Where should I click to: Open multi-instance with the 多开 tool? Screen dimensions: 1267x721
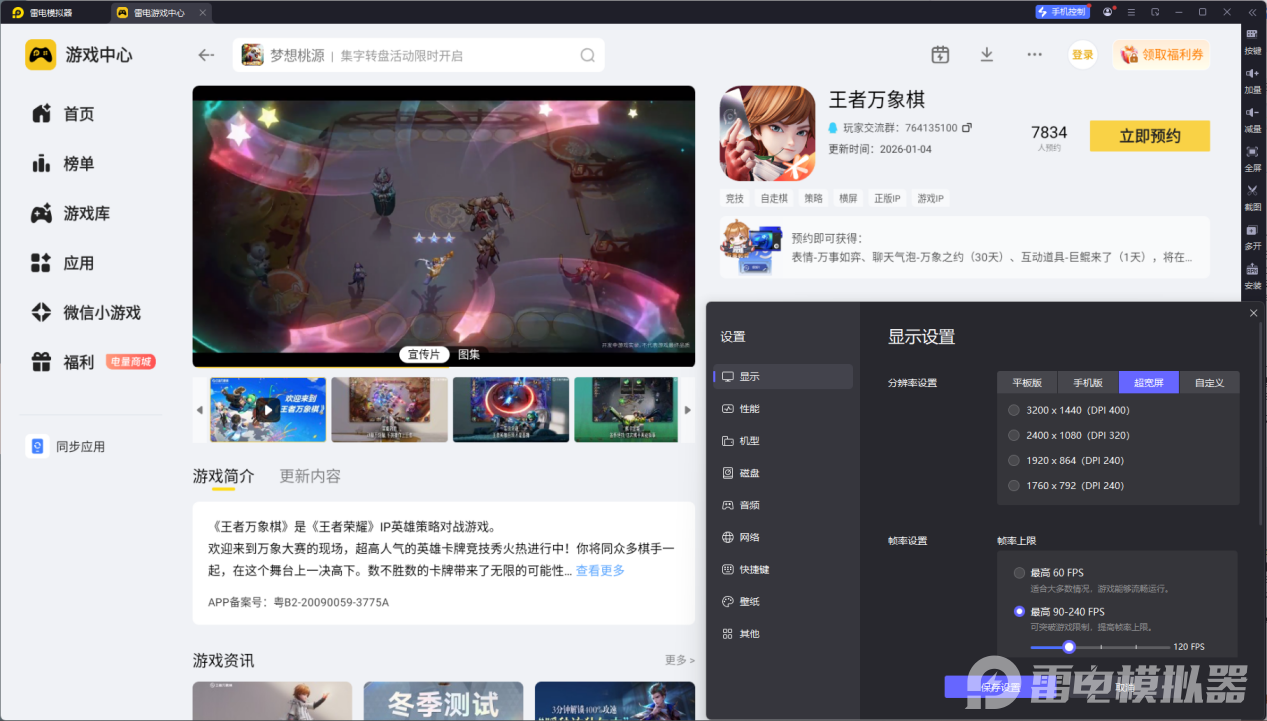[1252, 236]
